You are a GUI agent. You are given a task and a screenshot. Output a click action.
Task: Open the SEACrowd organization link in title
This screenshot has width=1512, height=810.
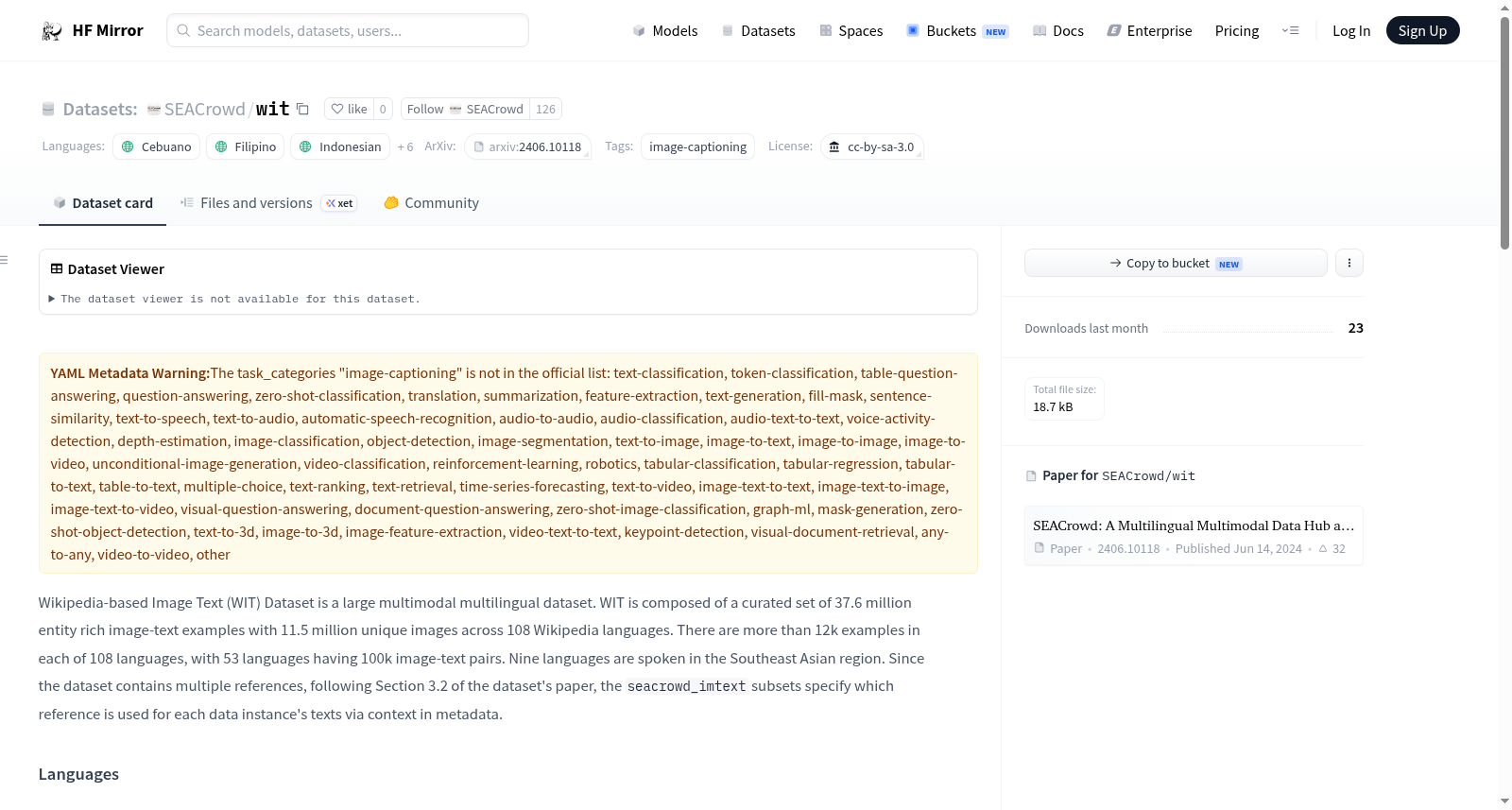204,110
